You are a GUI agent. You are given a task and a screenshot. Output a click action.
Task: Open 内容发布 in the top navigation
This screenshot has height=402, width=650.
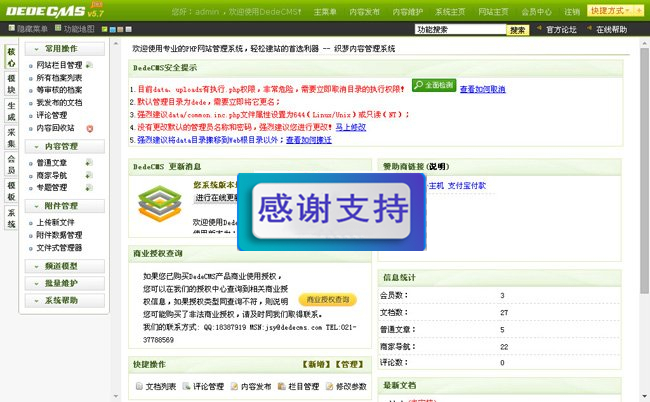(364, 12)
